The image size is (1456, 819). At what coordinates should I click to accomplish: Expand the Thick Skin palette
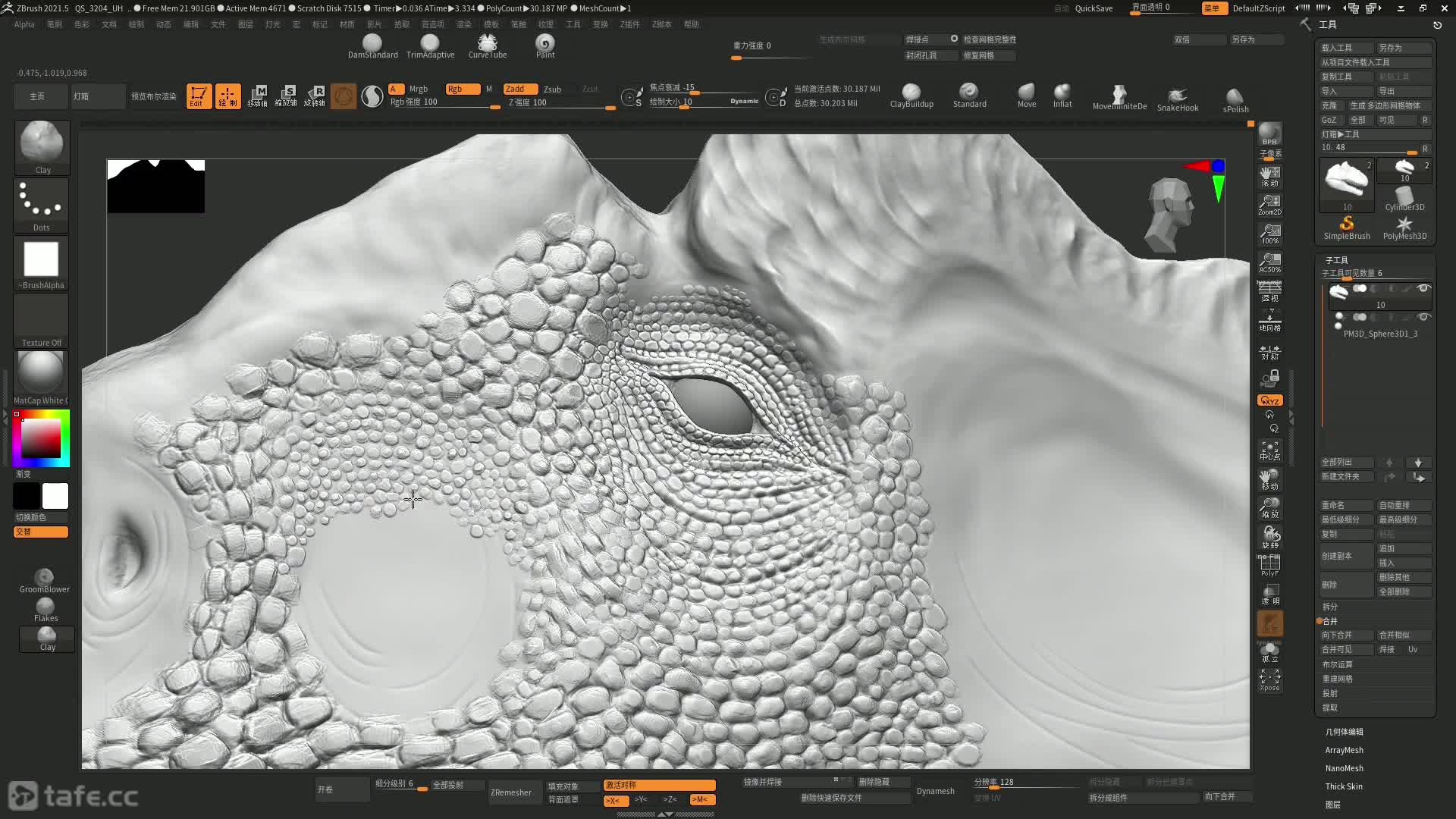pos(1343,786)
